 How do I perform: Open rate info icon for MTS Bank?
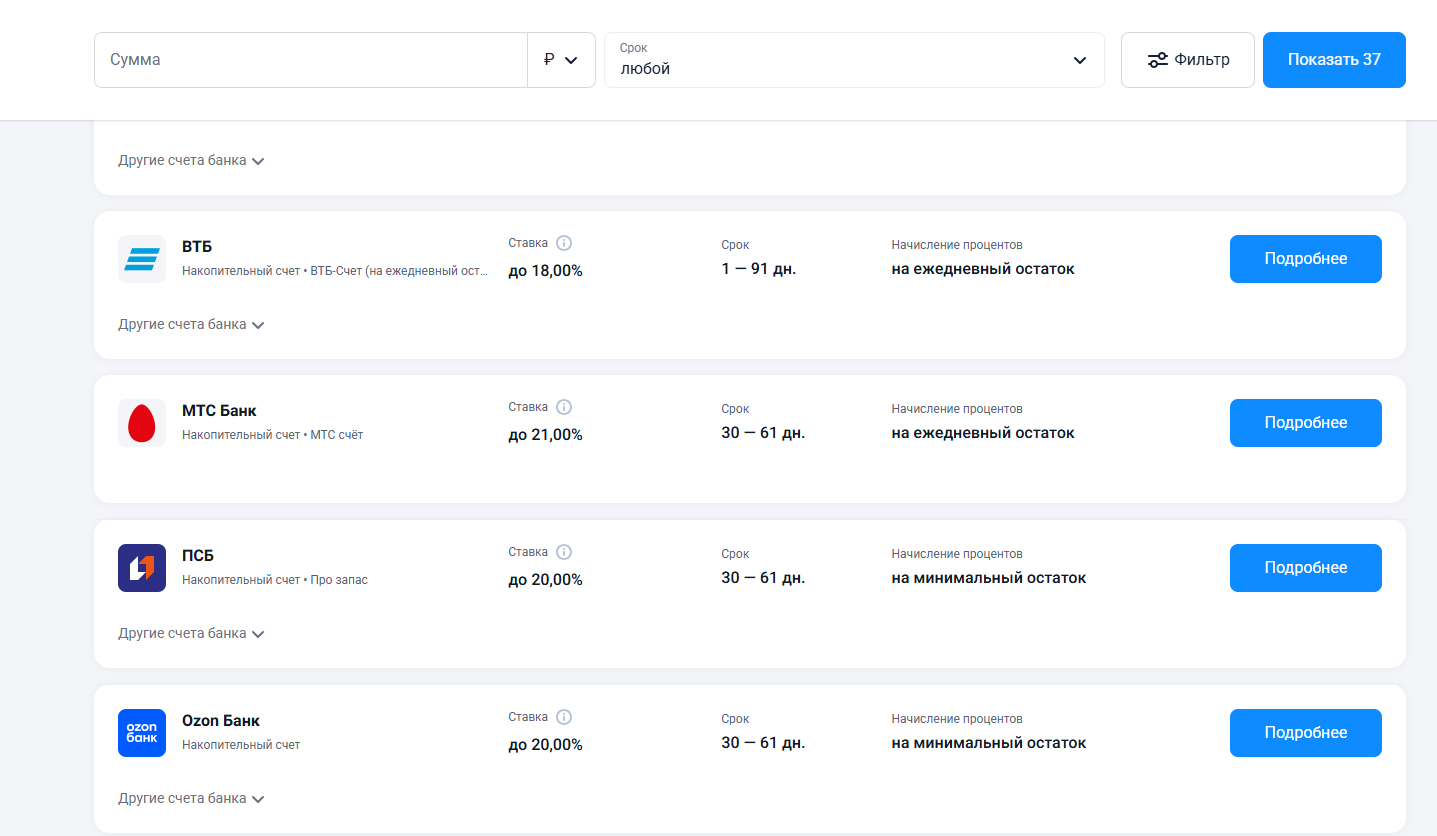[x=564, y=407]
